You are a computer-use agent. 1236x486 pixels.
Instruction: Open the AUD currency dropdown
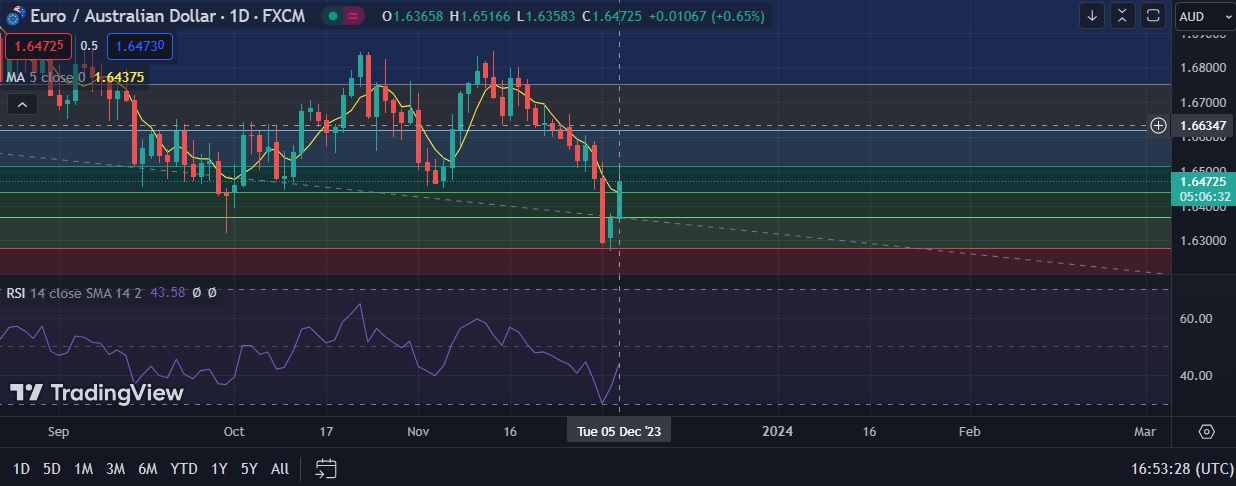(1203, 16)
